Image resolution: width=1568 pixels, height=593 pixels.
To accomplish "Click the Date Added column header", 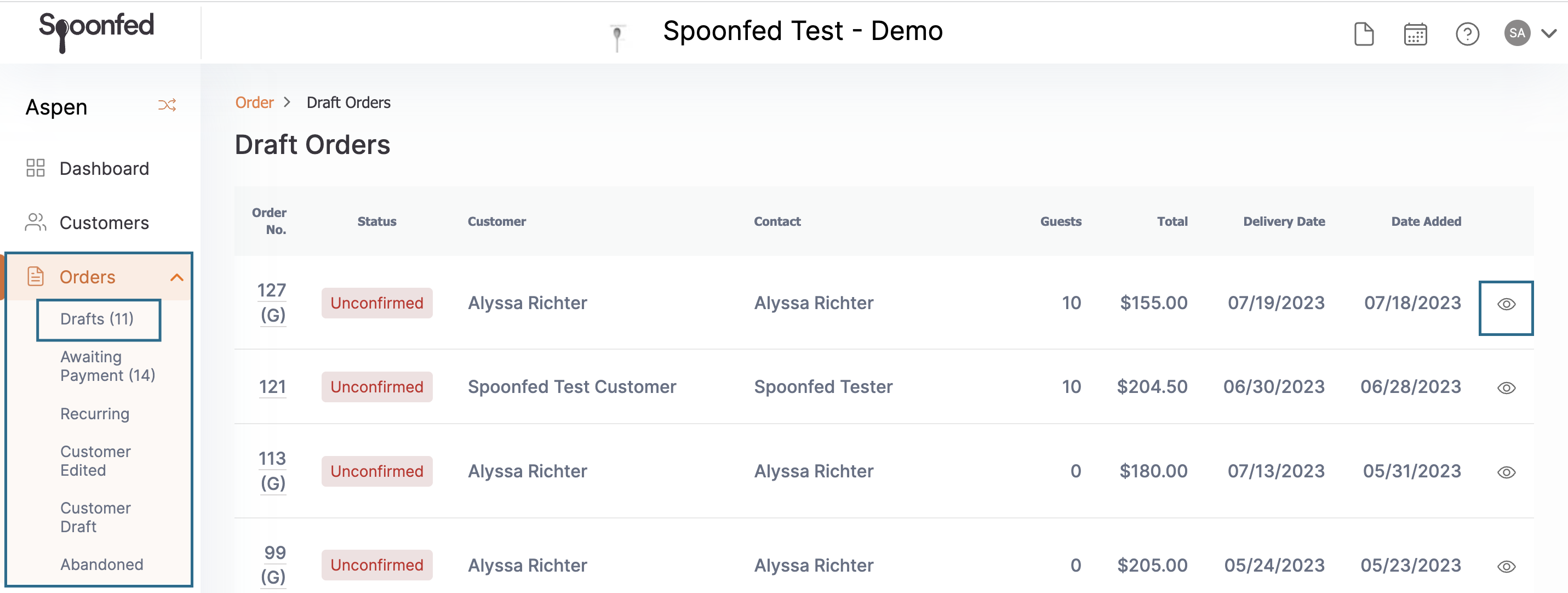I will (1426, 221).
